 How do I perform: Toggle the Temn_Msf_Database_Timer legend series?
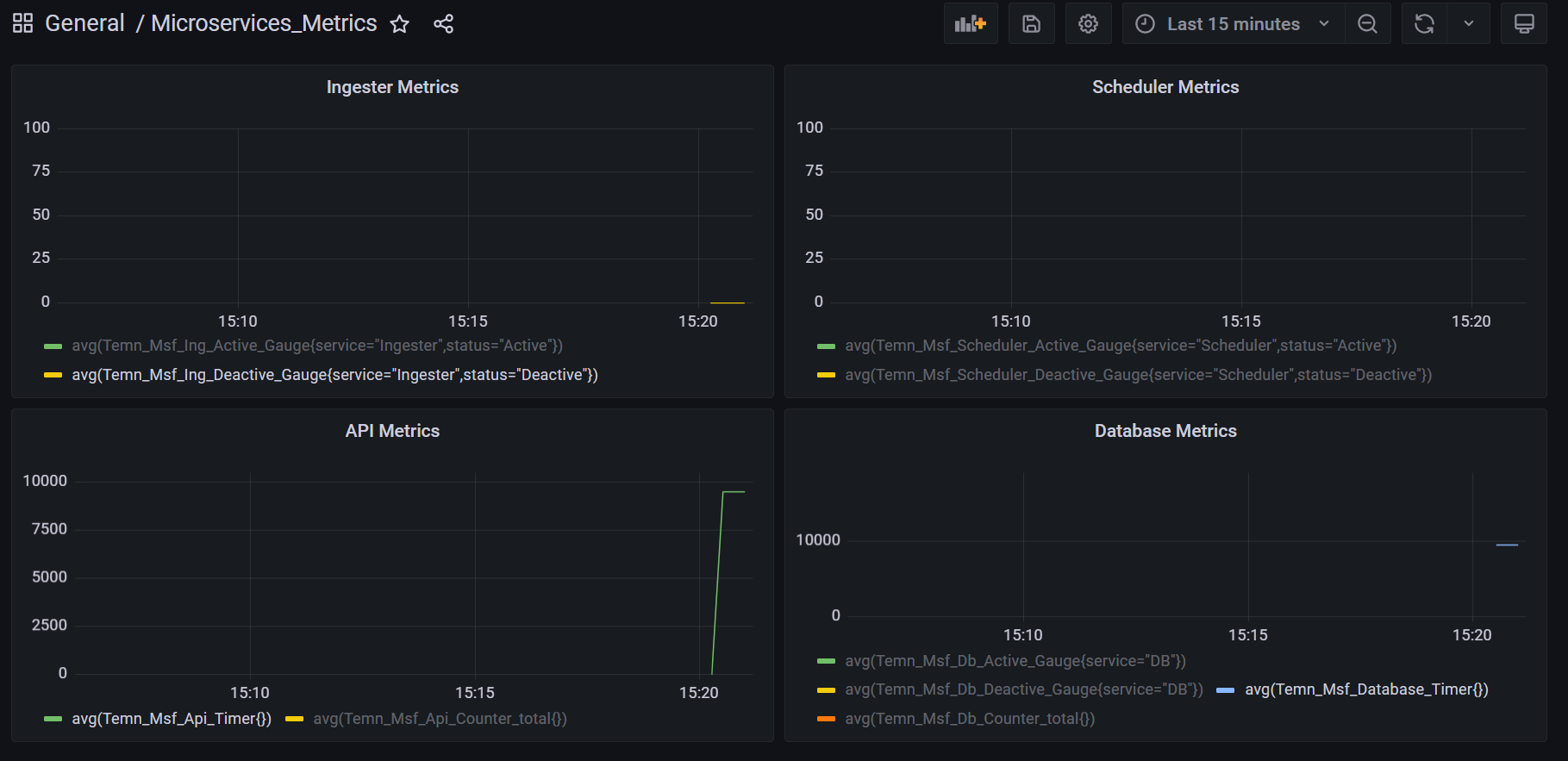tap(1366, 689)
